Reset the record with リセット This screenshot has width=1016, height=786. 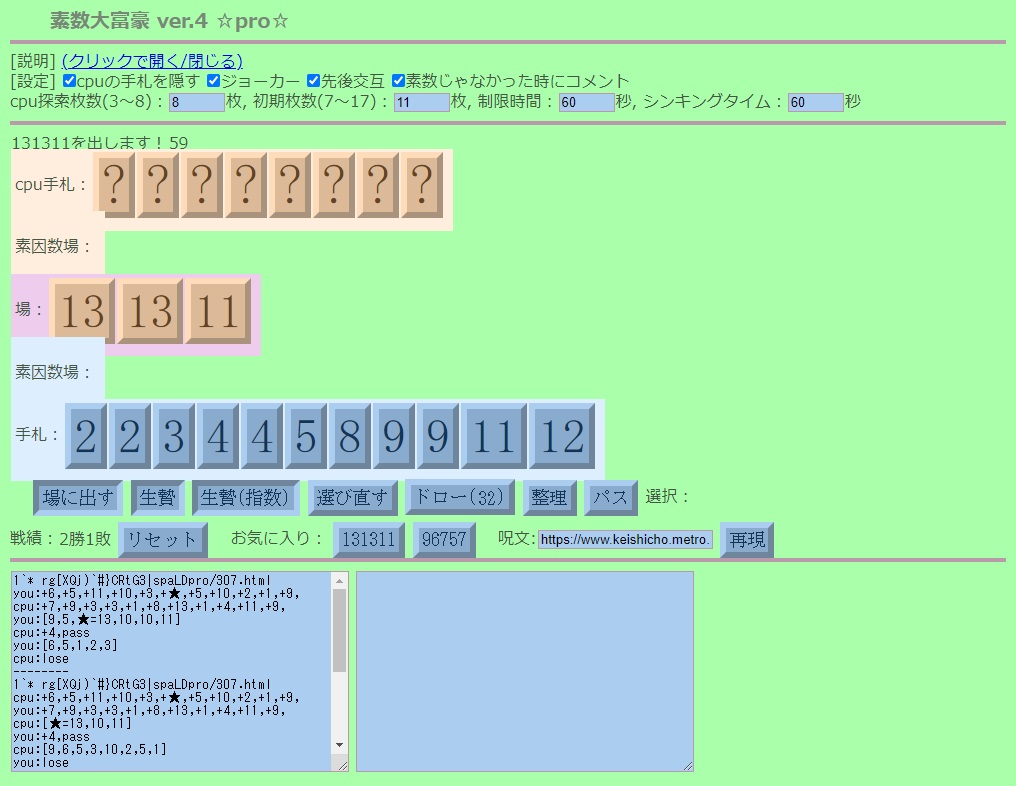[163, 540]
